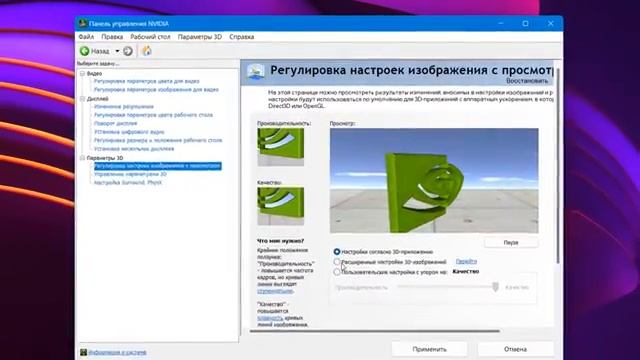Open Регулировка размера и положения рабочего стола

click(x=158, y=140)
